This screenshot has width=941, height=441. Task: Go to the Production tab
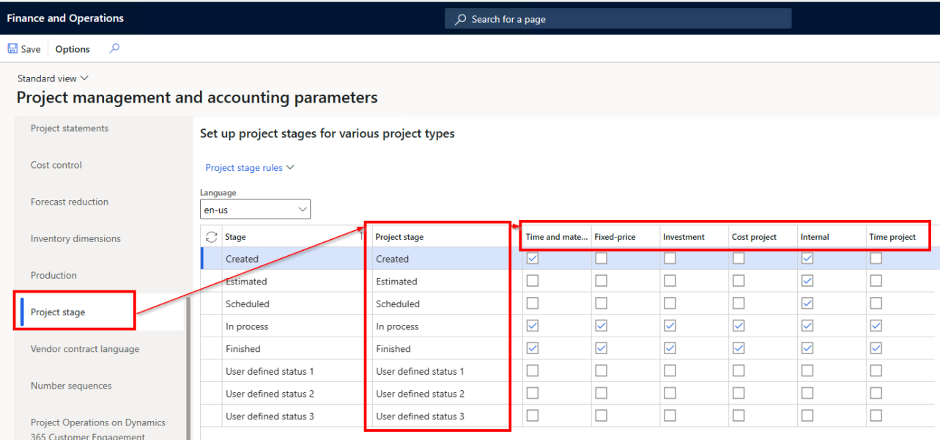coord(53,275)
